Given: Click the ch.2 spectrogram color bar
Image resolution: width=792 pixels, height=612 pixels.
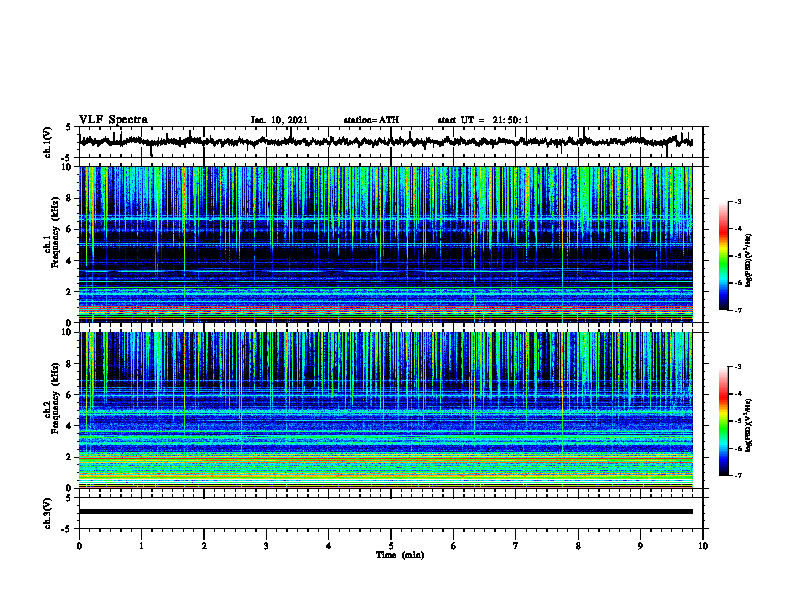Looking at the screenshot, I should pyautogui.click(x=724, y=421).
